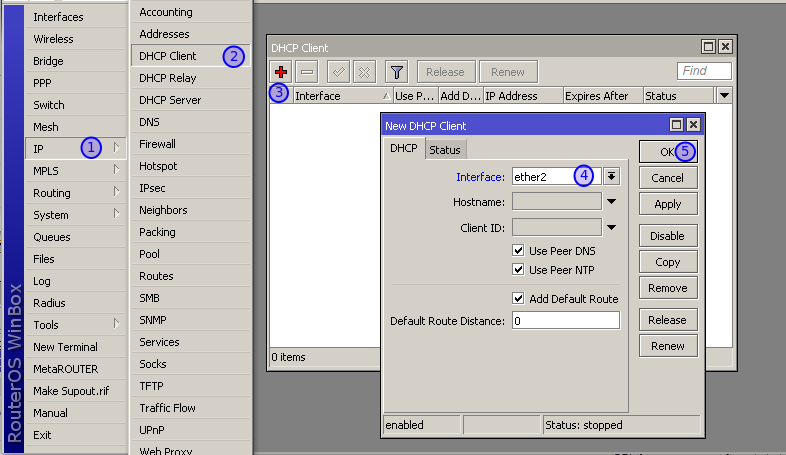
Task: Open the Firewall menu entry
Action: [157, 144]
